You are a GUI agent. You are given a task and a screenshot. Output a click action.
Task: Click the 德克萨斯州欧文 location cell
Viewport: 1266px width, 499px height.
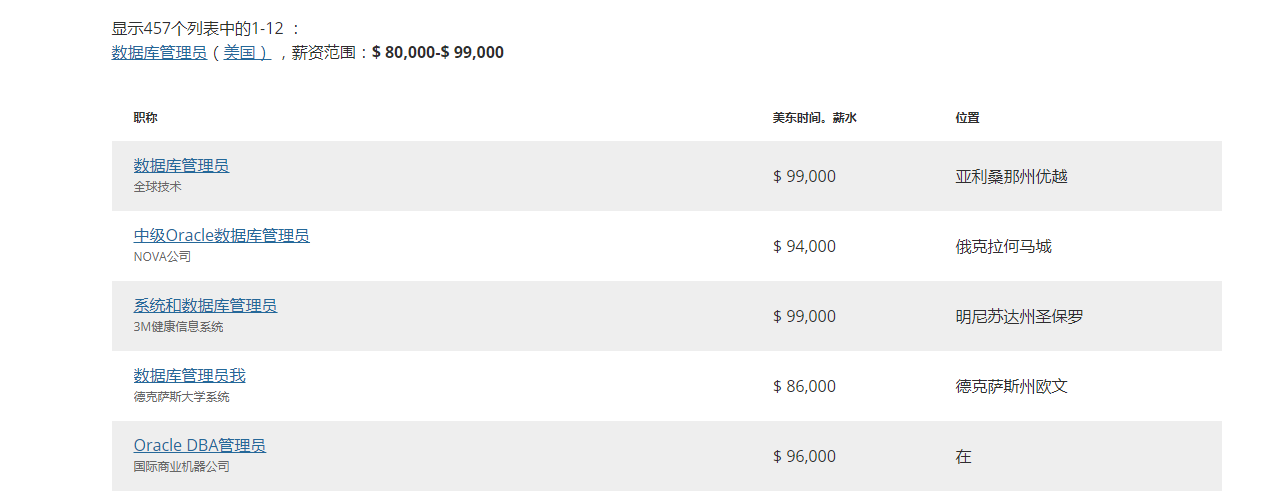pos(1011,386)
